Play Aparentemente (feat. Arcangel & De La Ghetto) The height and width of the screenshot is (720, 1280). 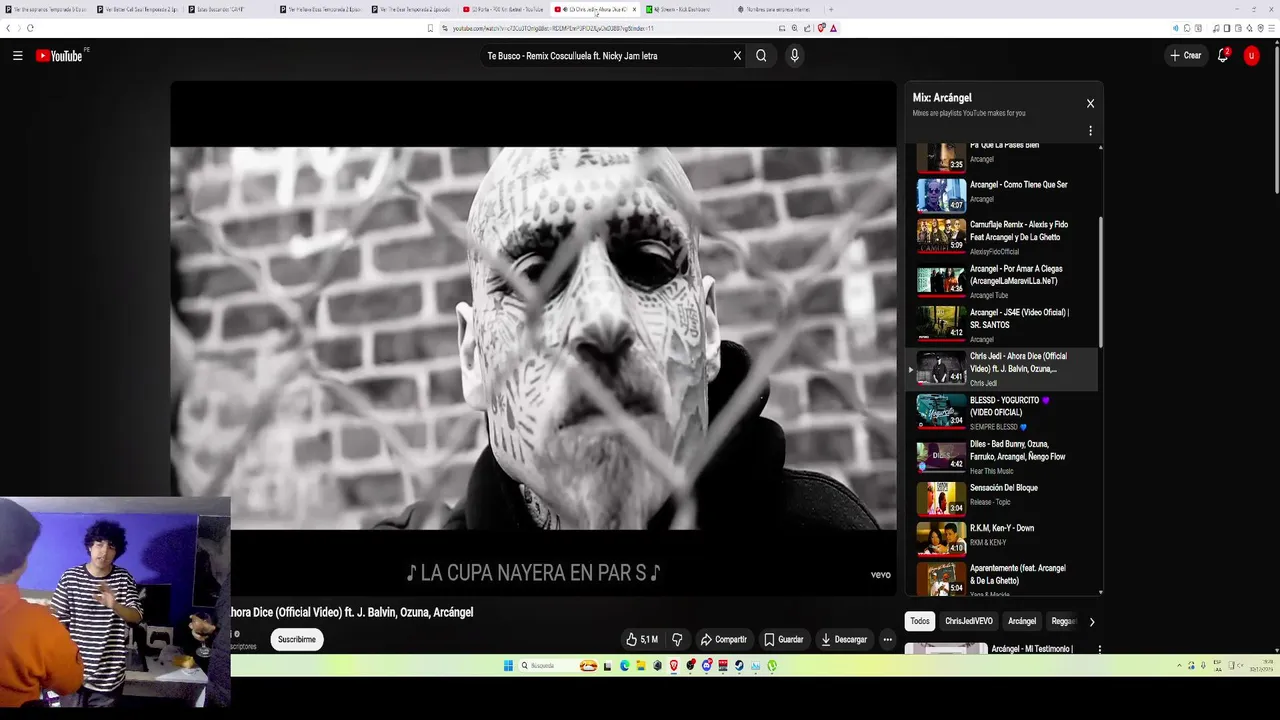coord(1007,579)
